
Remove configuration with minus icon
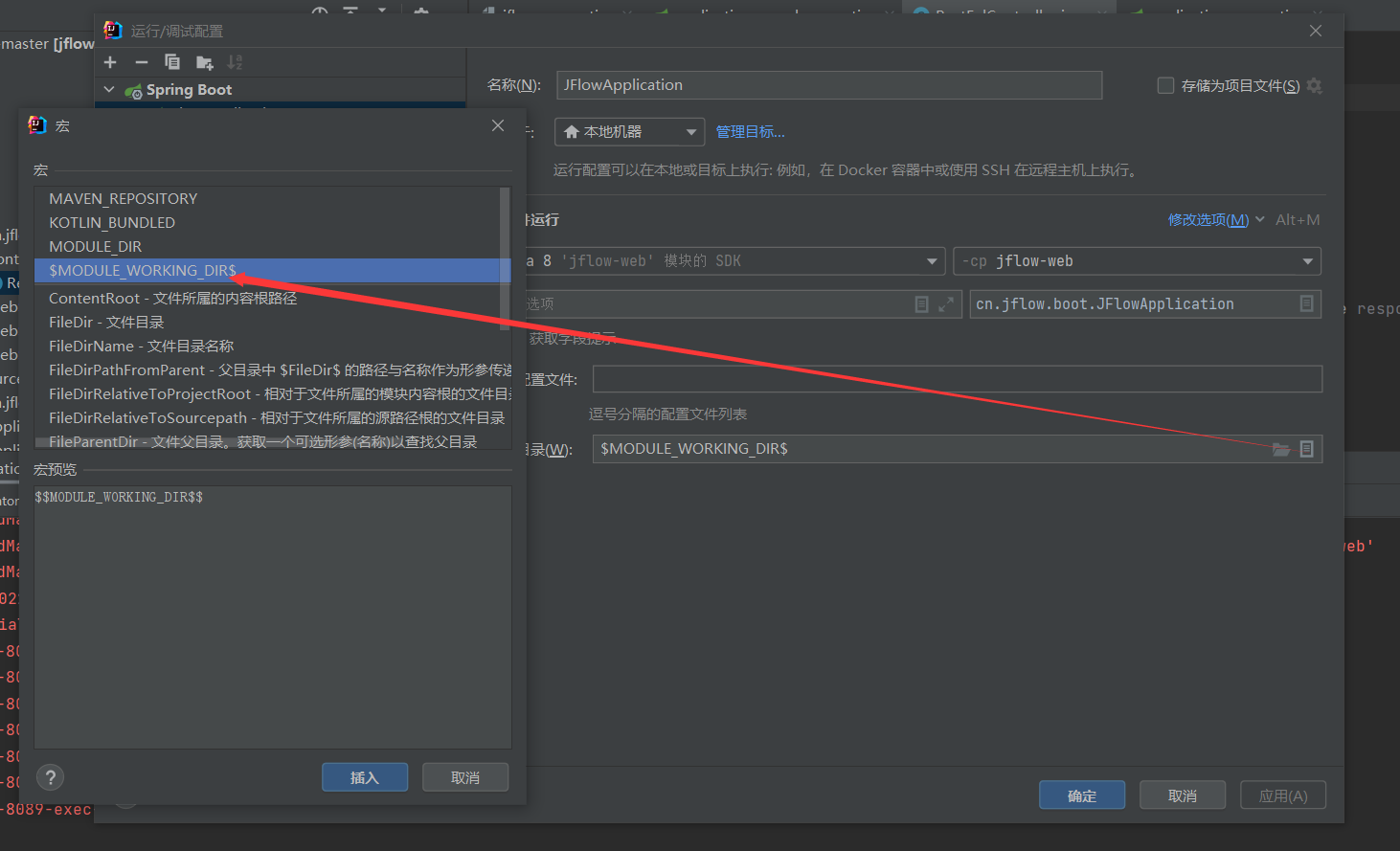click(142, 62)
